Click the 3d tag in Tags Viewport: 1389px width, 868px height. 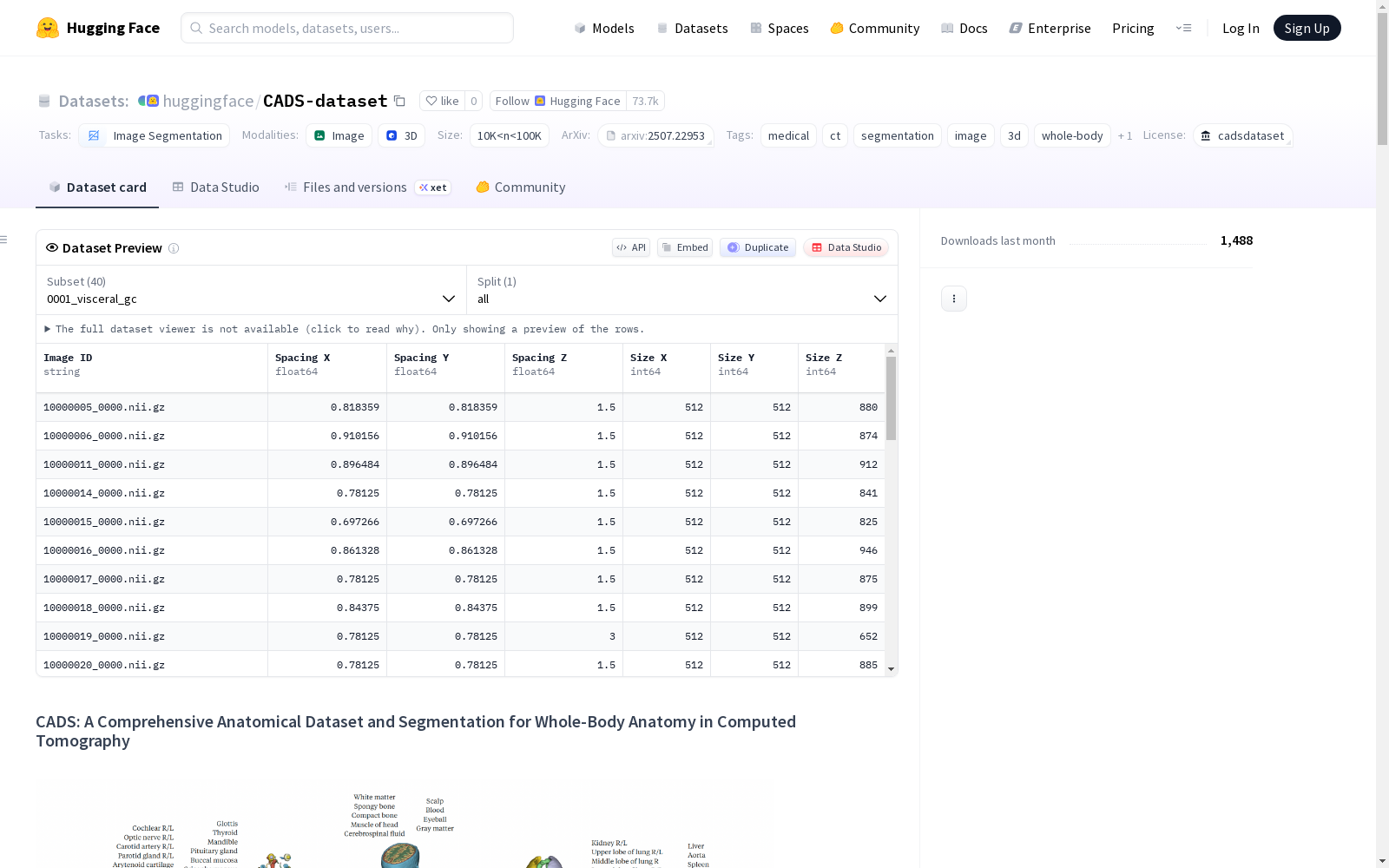pyautogui.click(x=1014, y=136)
